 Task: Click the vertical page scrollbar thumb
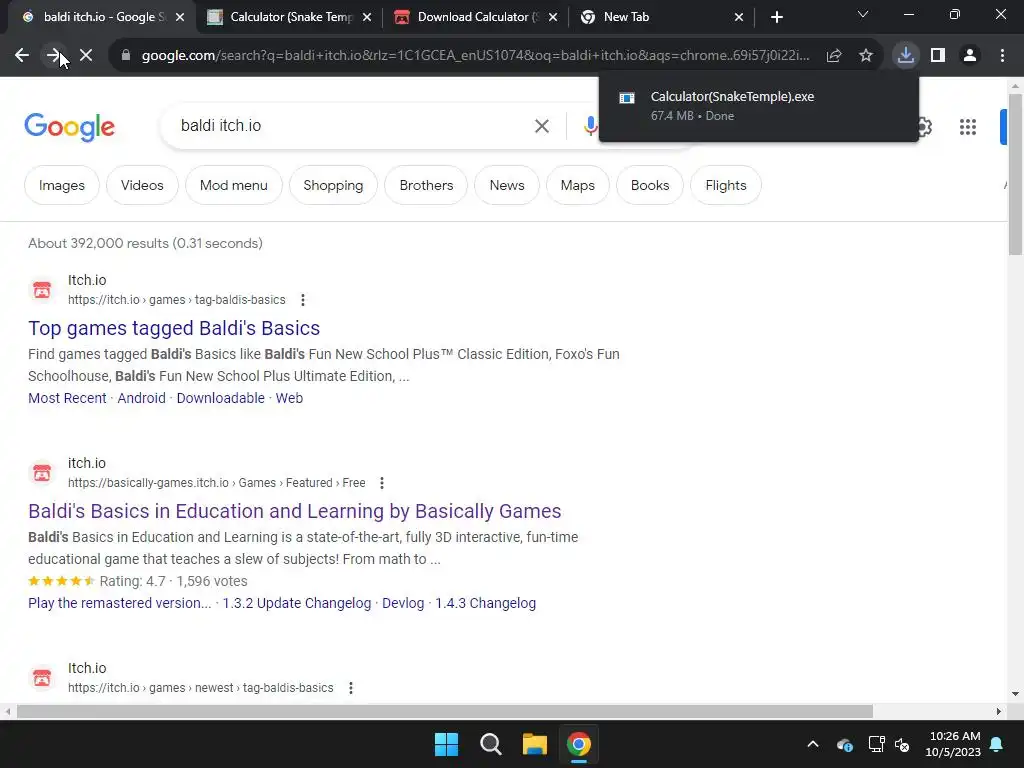point(1015,174)
